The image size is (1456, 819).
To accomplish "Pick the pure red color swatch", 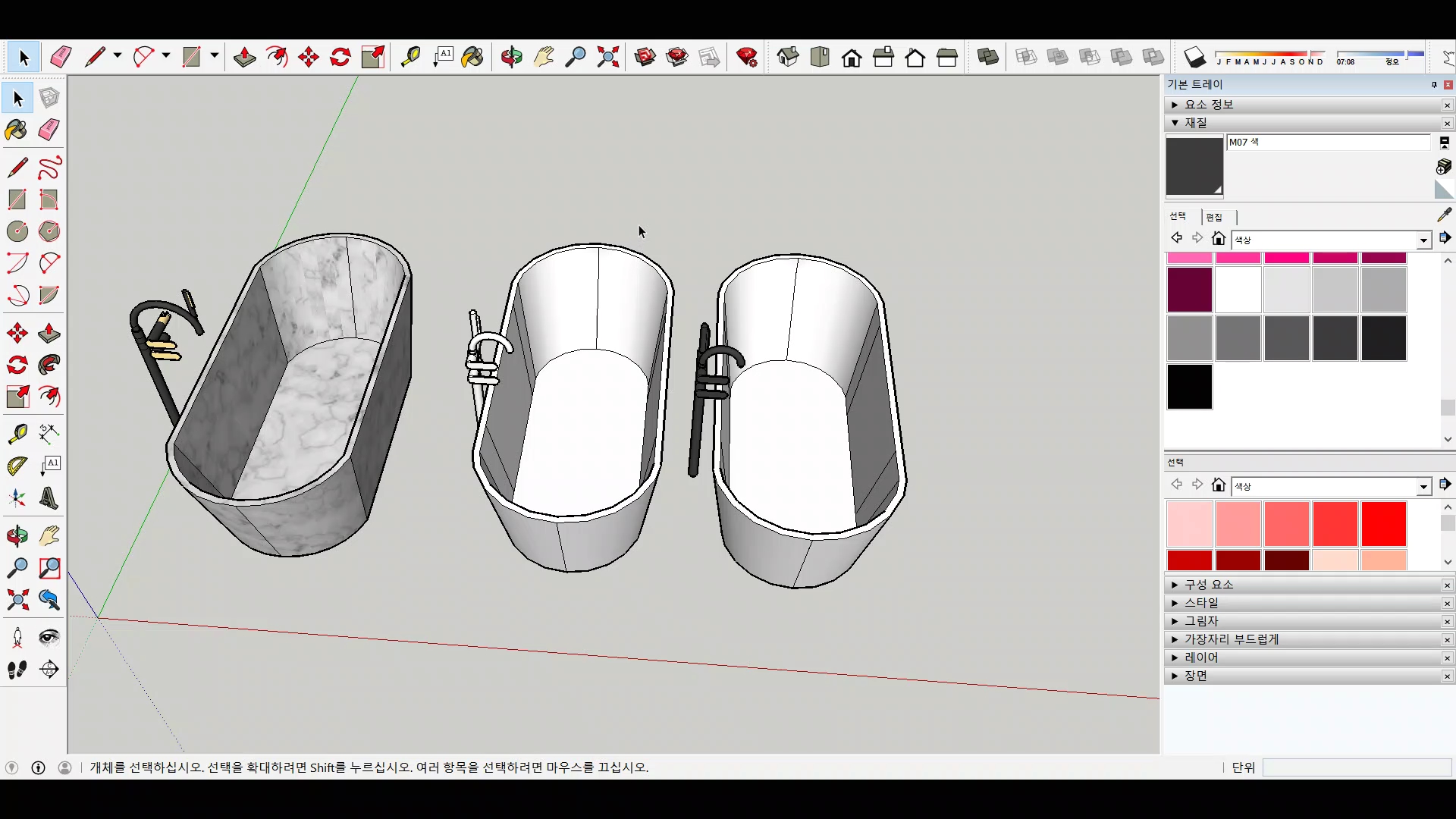I will 1383,523.
